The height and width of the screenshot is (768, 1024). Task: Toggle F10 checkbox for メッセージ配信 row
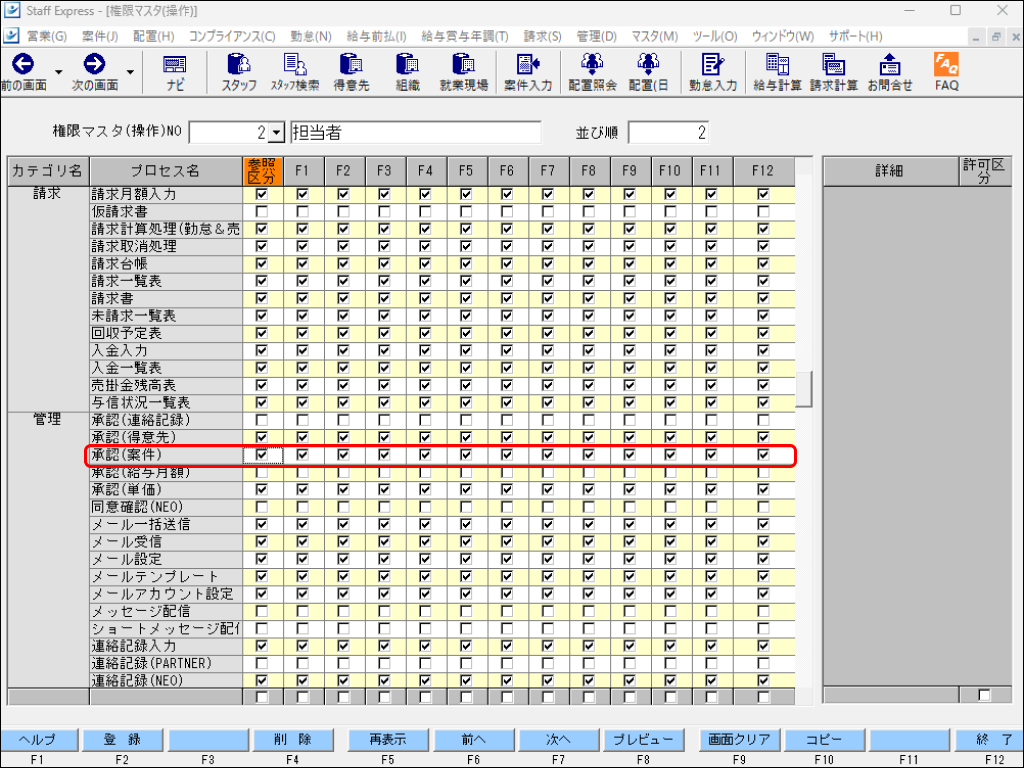(x=670, y=611)
